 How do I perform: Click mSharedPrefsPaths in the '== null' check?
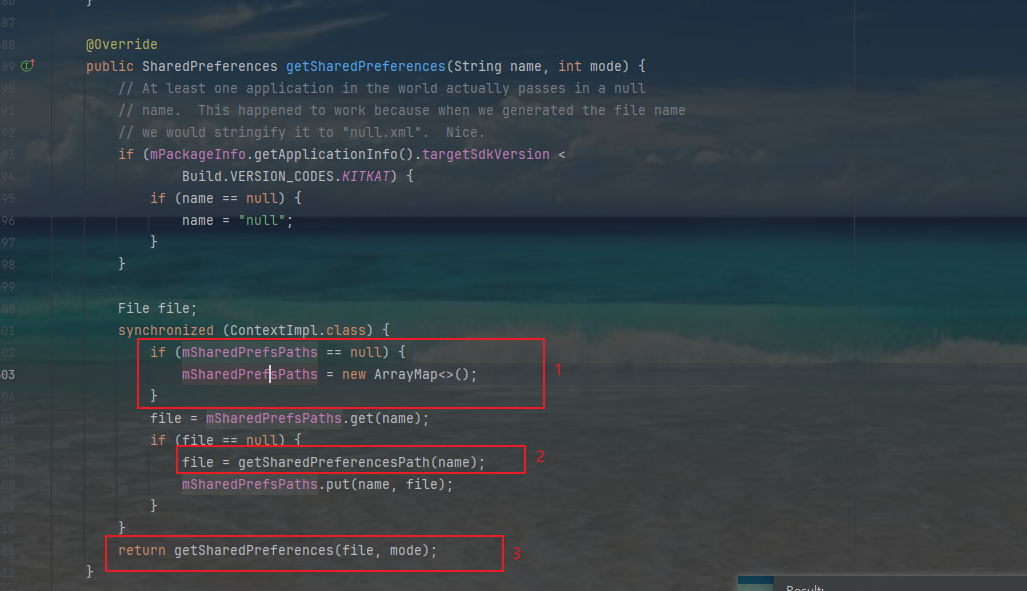pyautogui.click(x=250, y=352)
